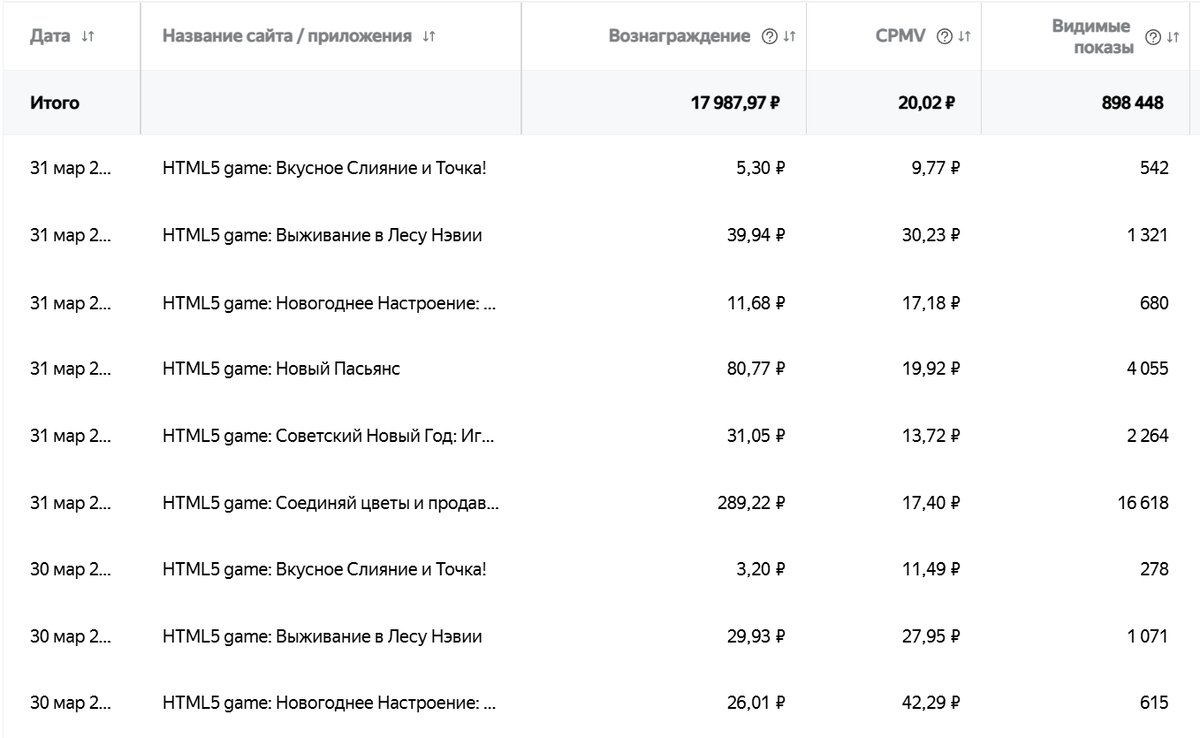
Task: Sort table by Дата column arrows
Action: click(x=87, y=36)
